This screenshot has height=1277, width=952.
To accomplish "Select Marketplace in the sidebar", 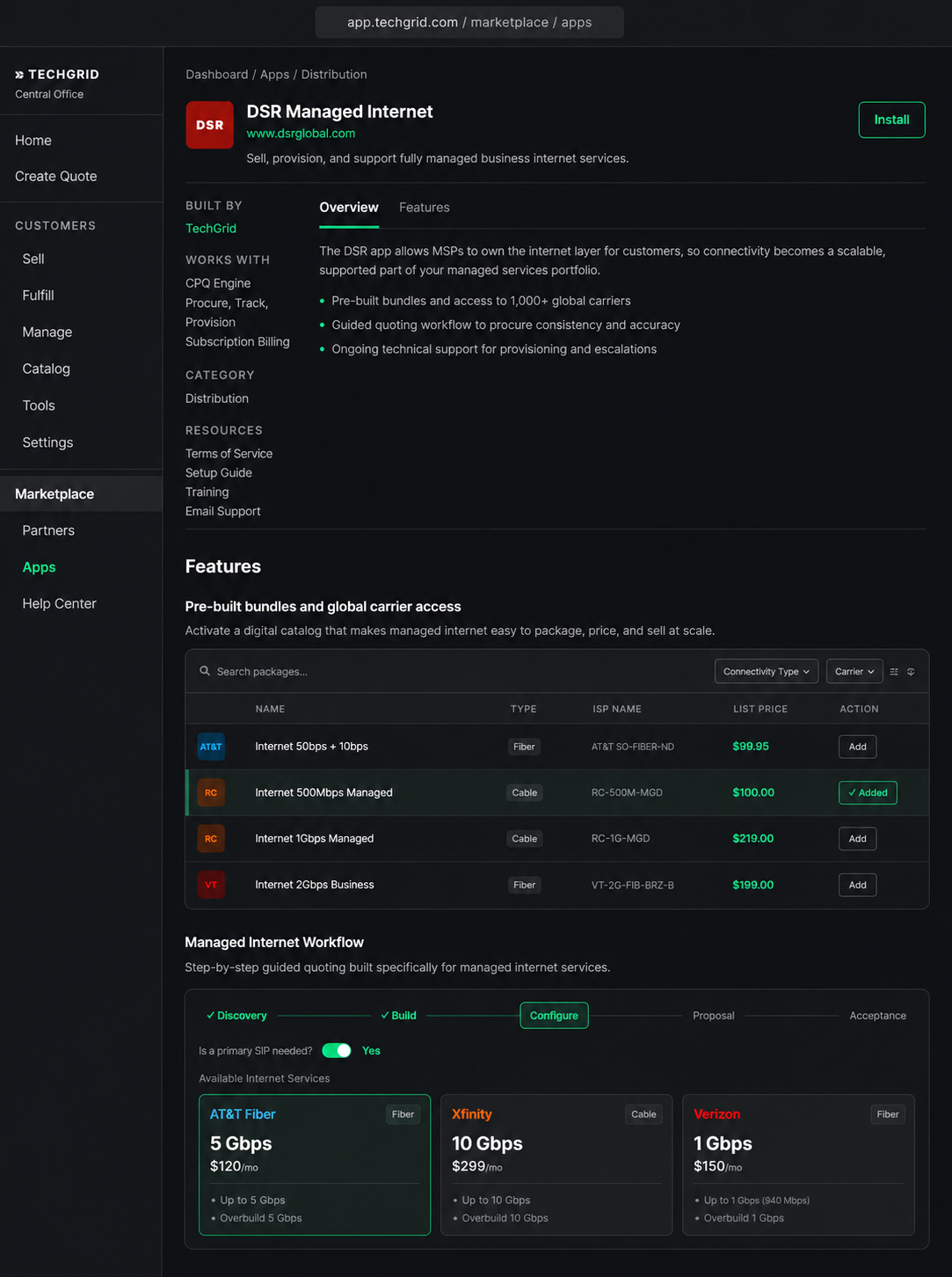I will click(81, 493).
